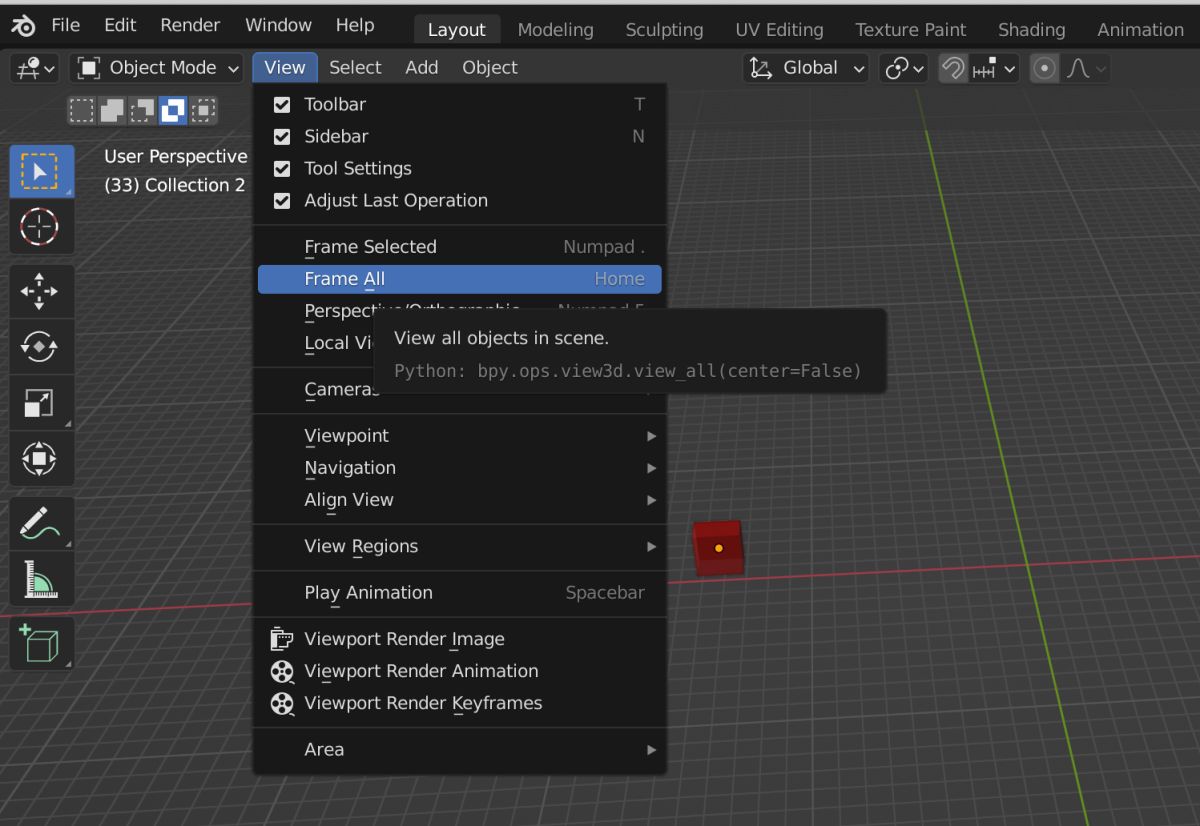Viewport: 1200px width, 826px height.
Task: Open the editor type dropdown
Action: [x=35, y=68]
